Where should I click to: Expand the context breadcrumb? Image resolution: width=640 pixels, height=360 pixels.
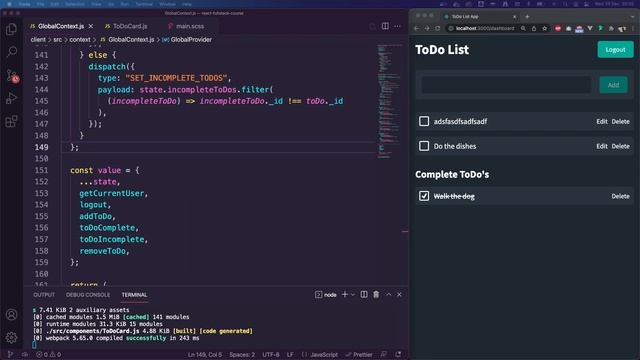click(x=80, y=40)
